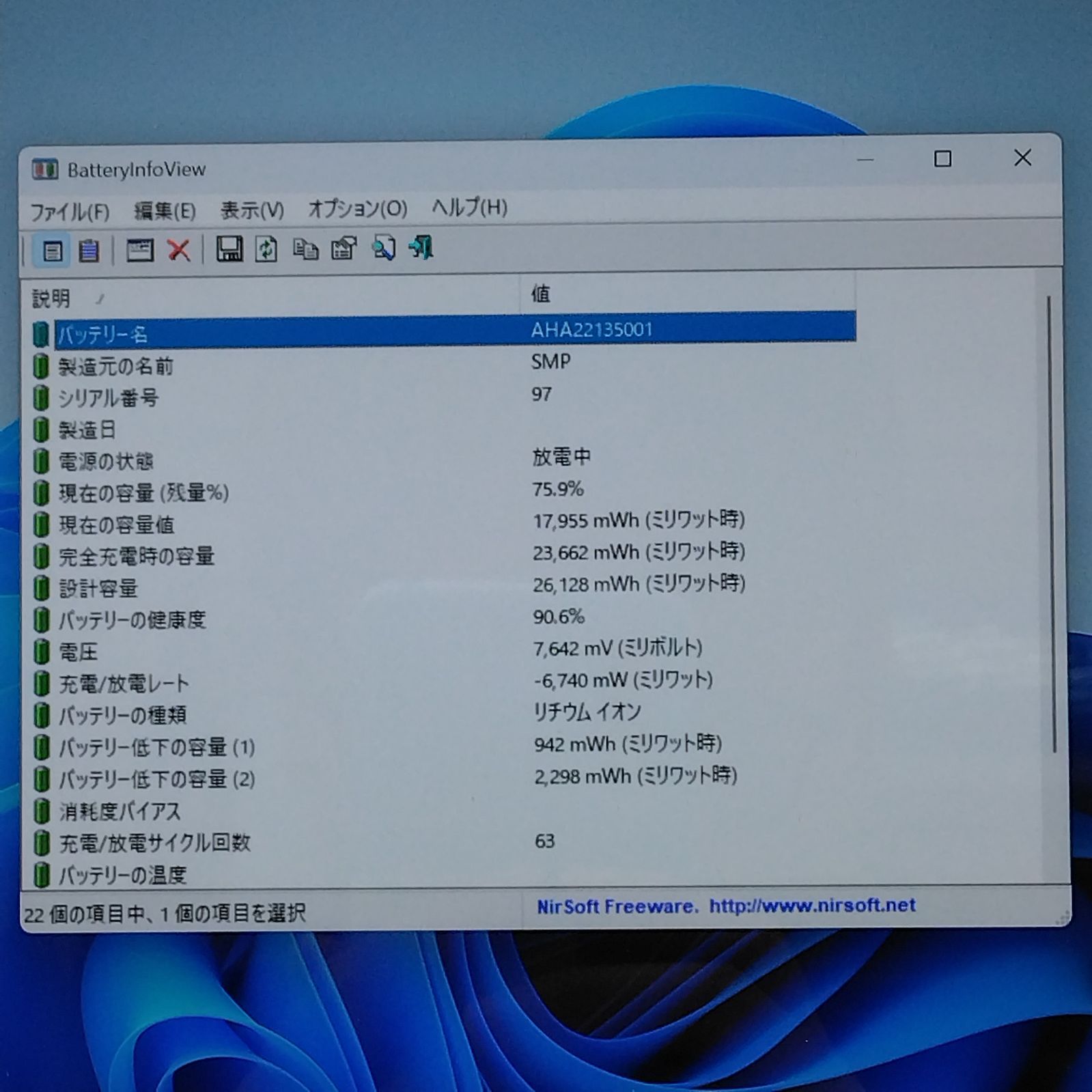The image size is (1092, 1092).
Task: Click the 26,128 mWh design capacity value
Action: click(639, 584)
